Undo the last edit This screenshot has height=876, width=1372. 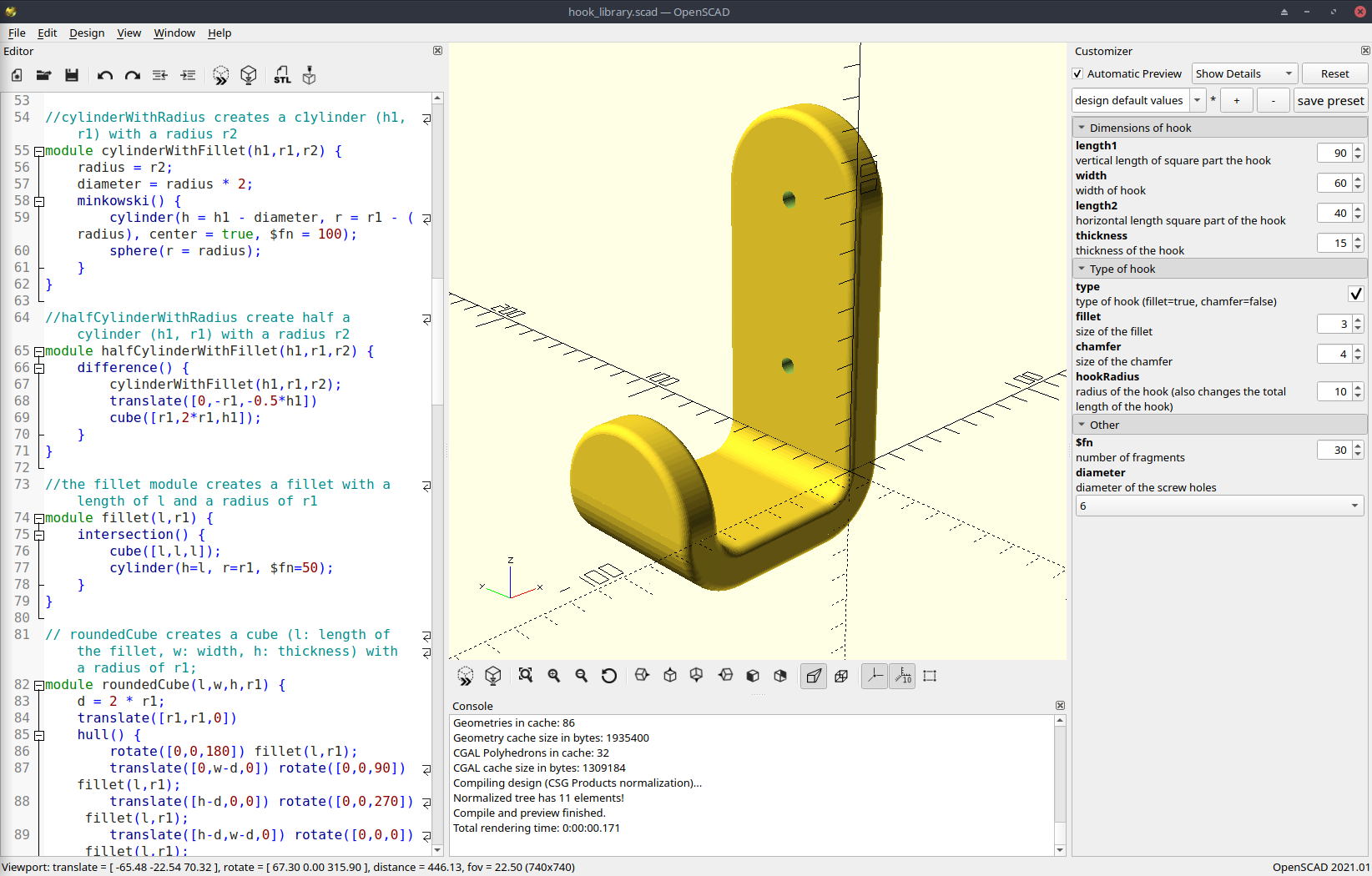click(x=105, y=76)
